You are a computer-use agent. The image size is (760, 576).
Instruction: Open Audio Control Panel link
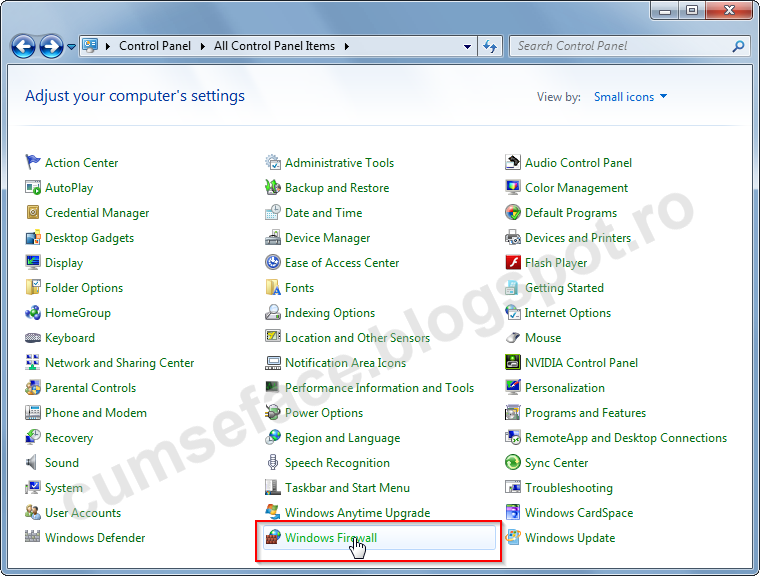pos(578,162)
